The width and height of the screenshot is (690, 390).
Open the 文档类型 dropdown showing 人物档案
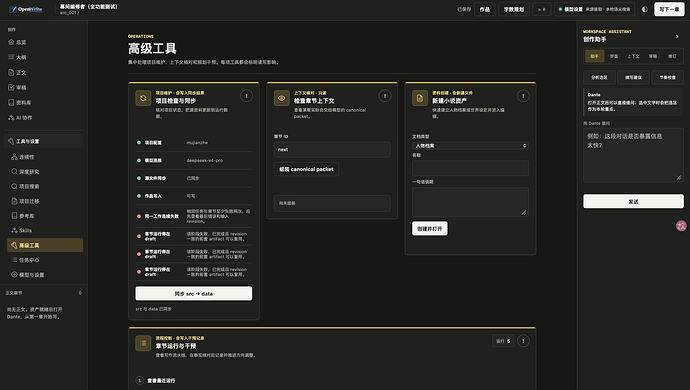point(470,146)
